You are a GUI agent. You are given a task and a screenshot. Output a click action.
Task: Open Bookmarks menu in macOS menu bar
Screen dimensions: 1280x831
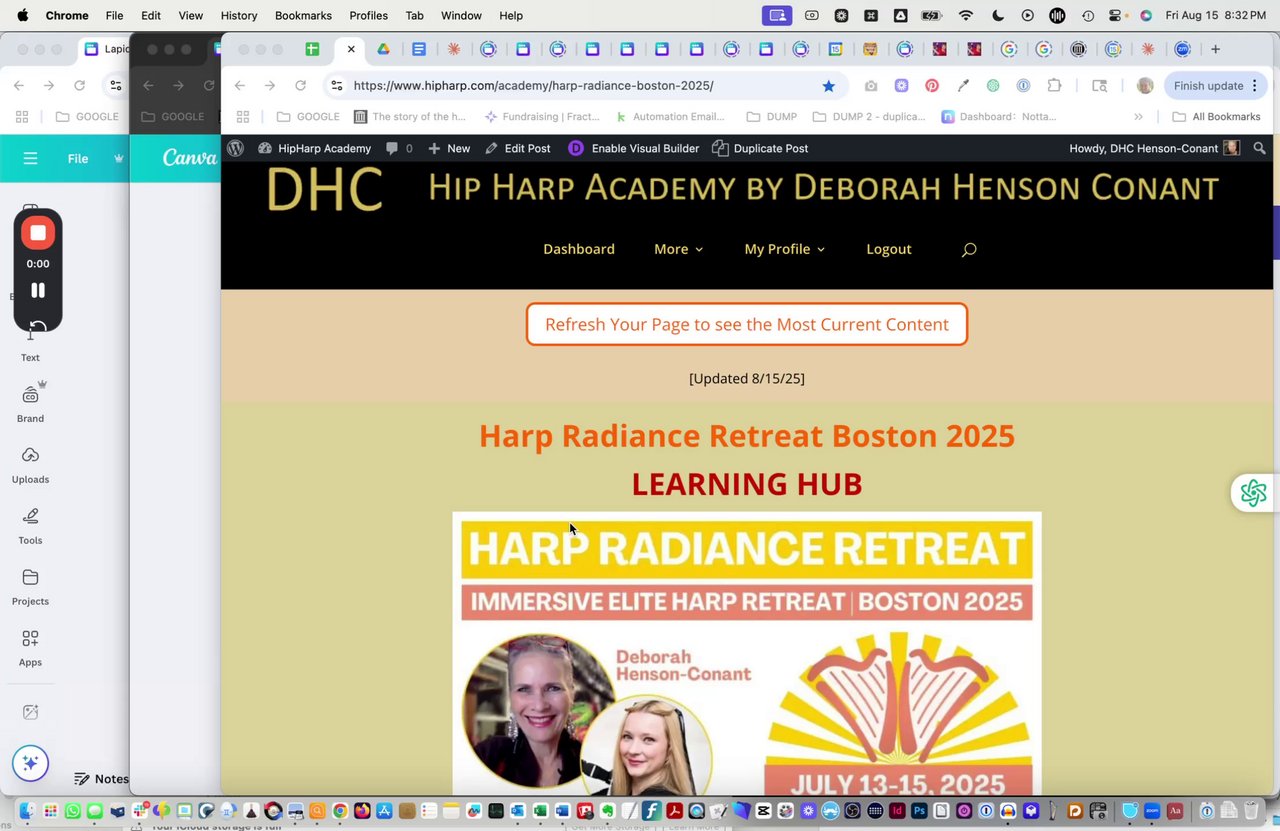[x=303, y=16]
